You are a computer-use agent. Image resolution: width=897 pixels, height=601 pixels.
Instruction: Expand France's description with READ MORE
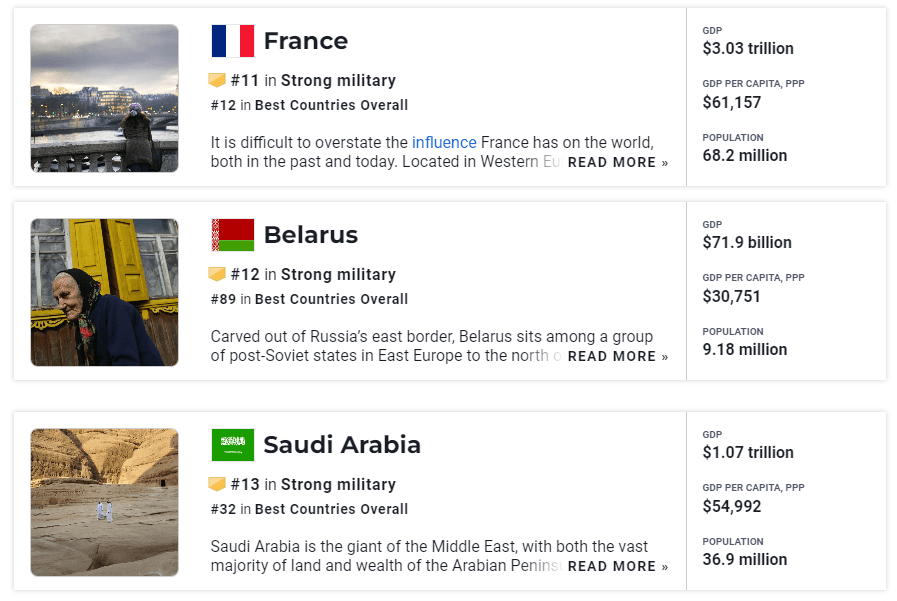point(617,162)
